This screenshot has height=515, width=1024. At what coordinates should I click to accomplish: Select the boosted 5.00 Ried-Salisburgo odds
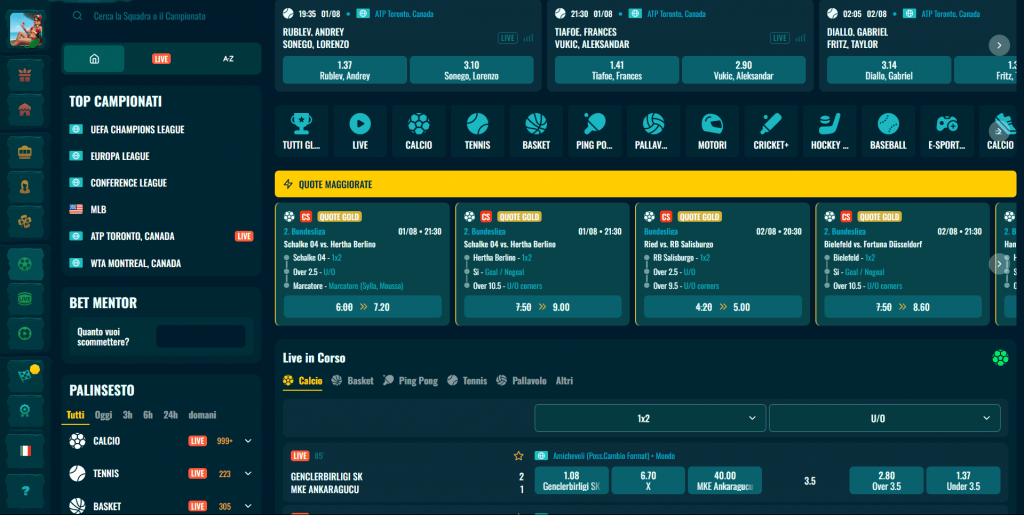(x=723, y=307)
